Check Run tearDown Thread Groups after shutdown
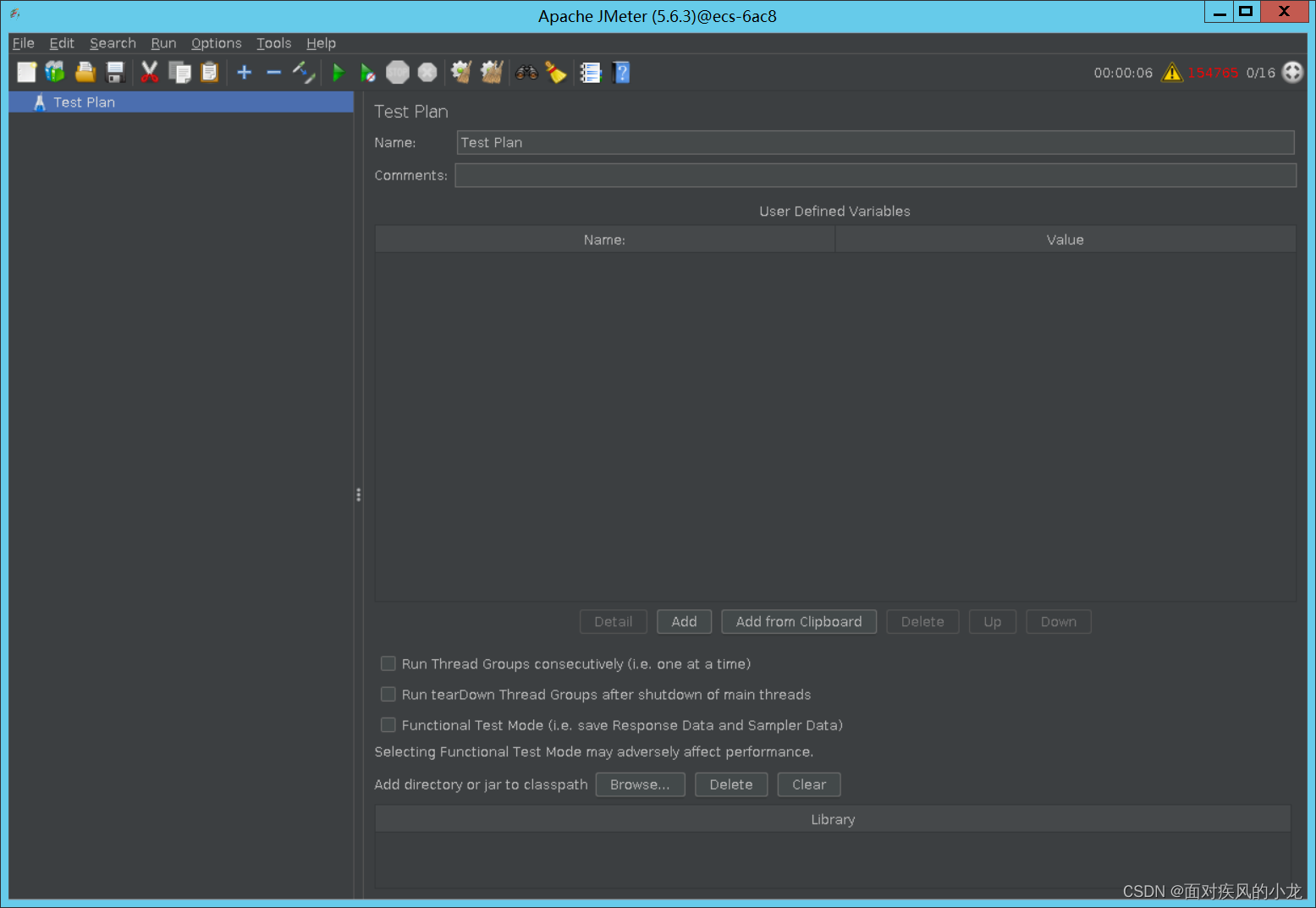 coord(388,694)
